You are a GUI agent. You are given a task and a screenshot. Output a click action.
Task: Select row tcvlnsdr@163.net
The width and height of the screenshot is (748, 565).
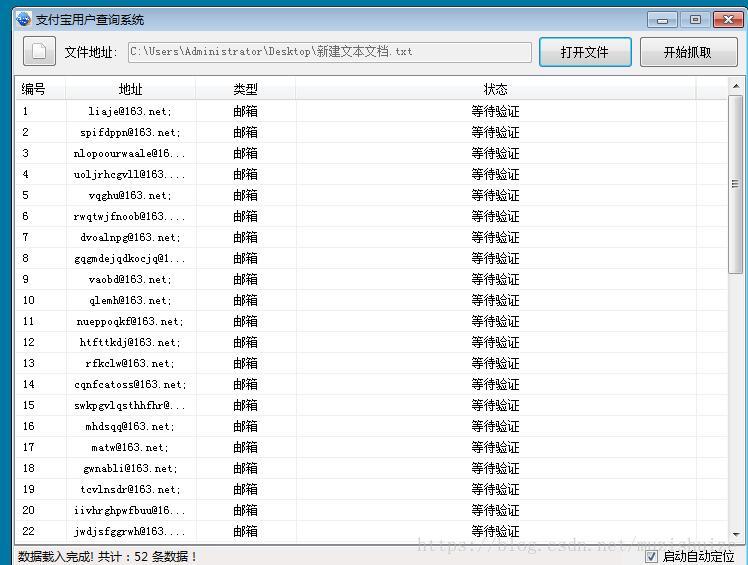pyautogui.click(x=372, y=489)
